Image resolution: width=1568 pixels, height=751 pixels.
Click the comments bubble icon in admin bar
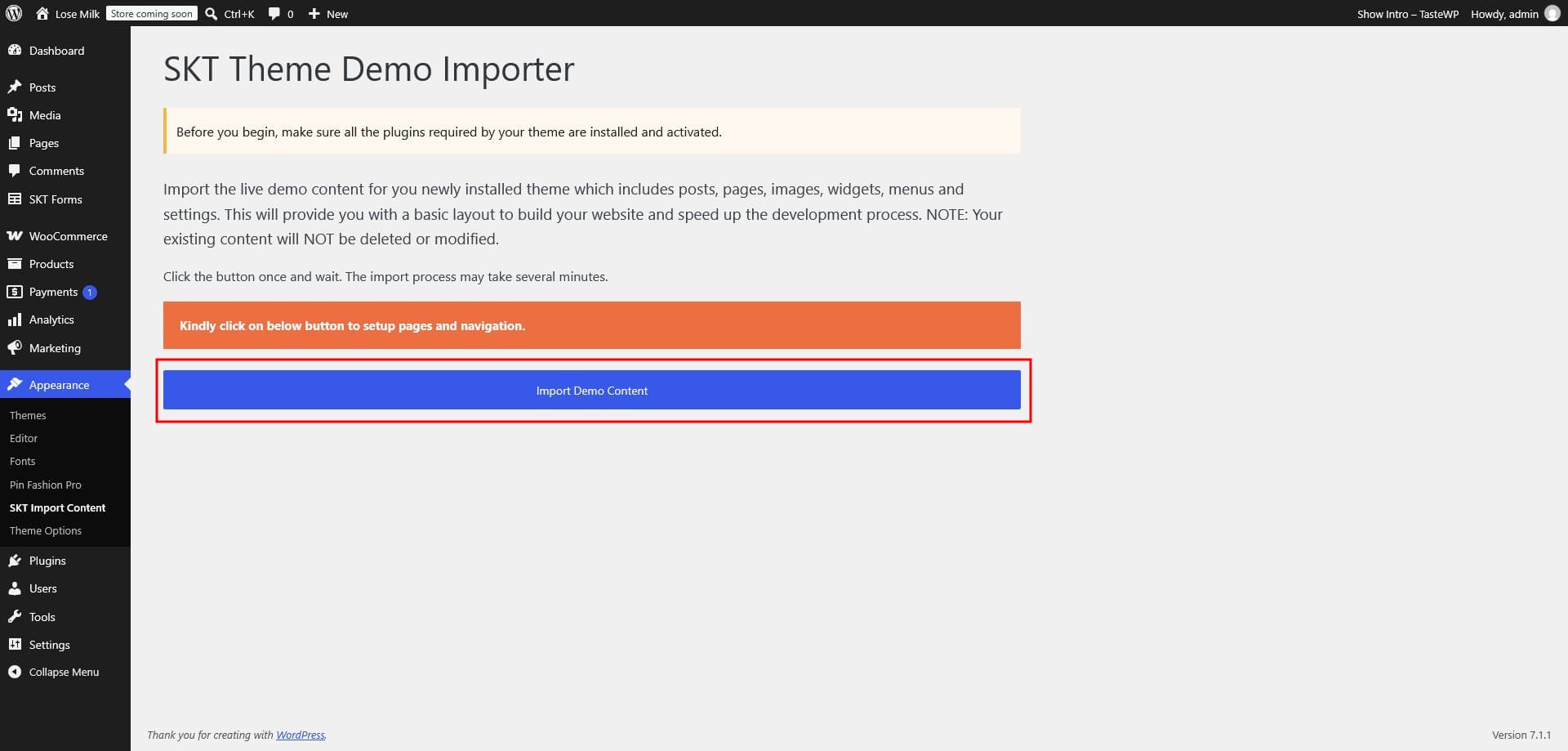[x=274, y=13]
